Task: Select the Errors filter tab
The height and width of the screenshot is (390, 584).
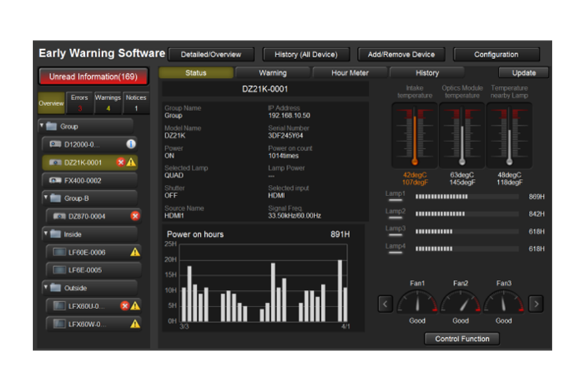Action: pyautogui.click(x=79, y=103)
